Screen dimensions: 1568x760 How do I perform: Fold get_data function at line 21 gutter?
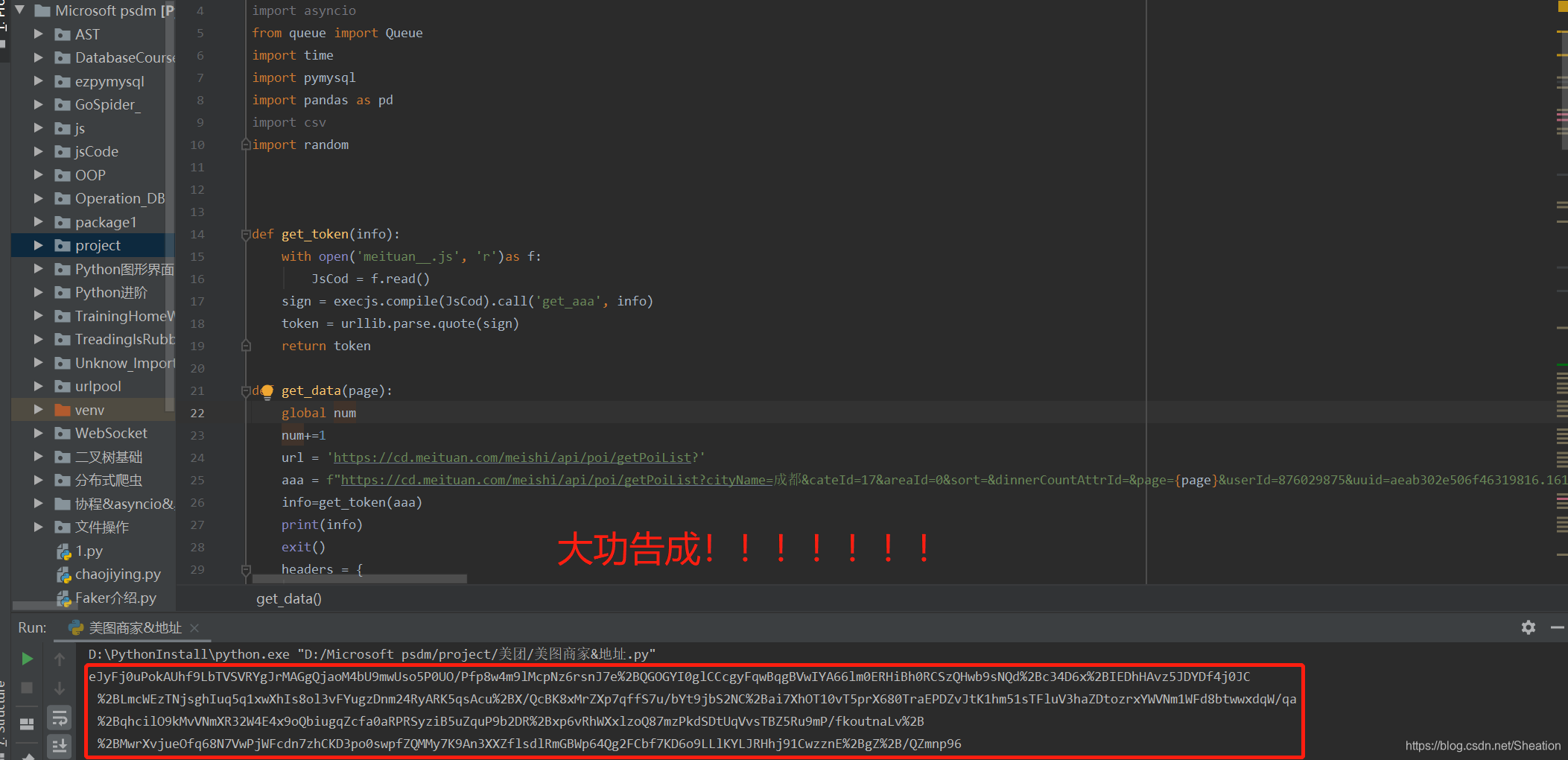point(246,390)
